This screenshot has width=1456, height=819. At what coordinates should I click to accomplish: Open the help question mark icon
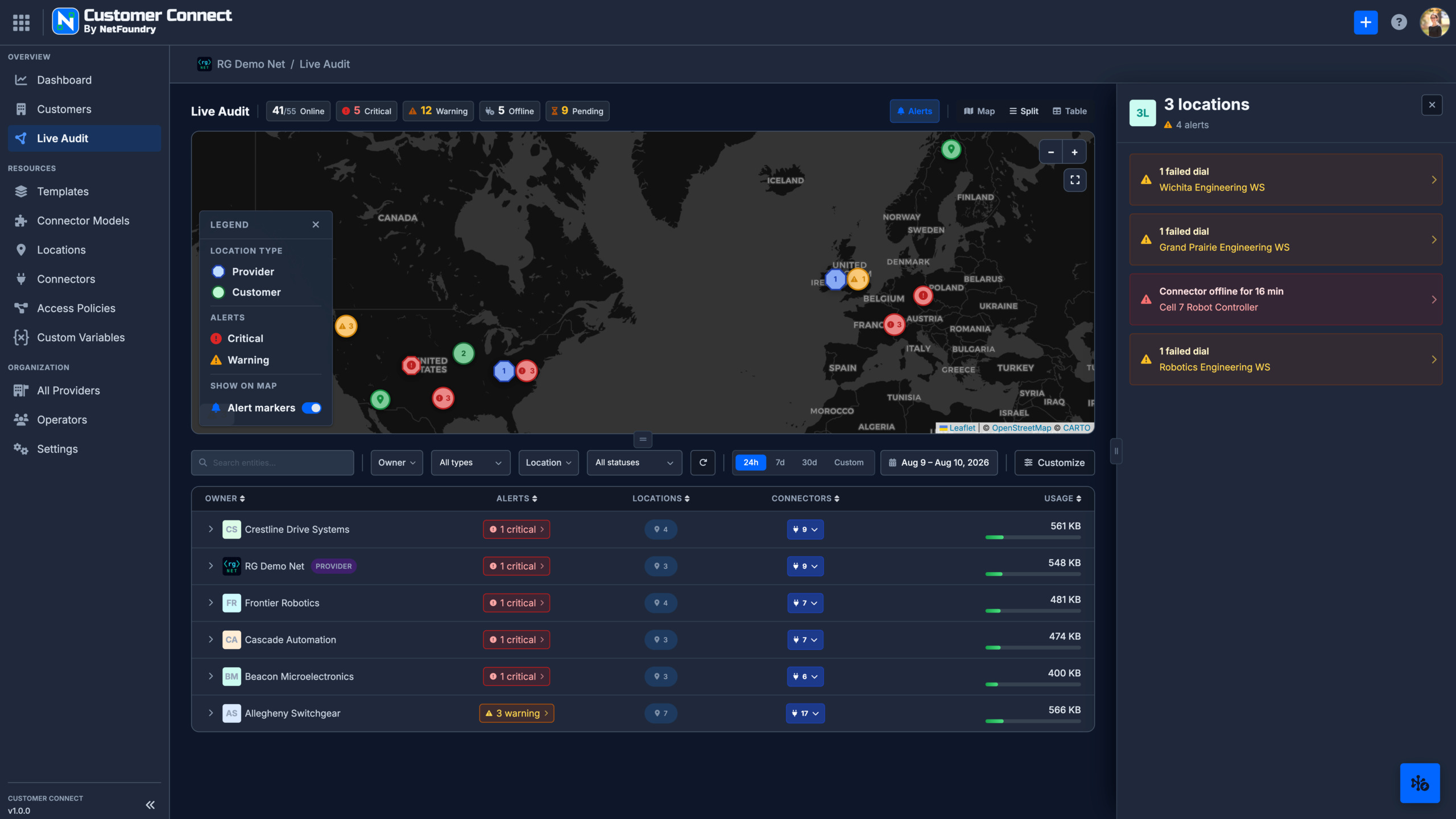1399,23
